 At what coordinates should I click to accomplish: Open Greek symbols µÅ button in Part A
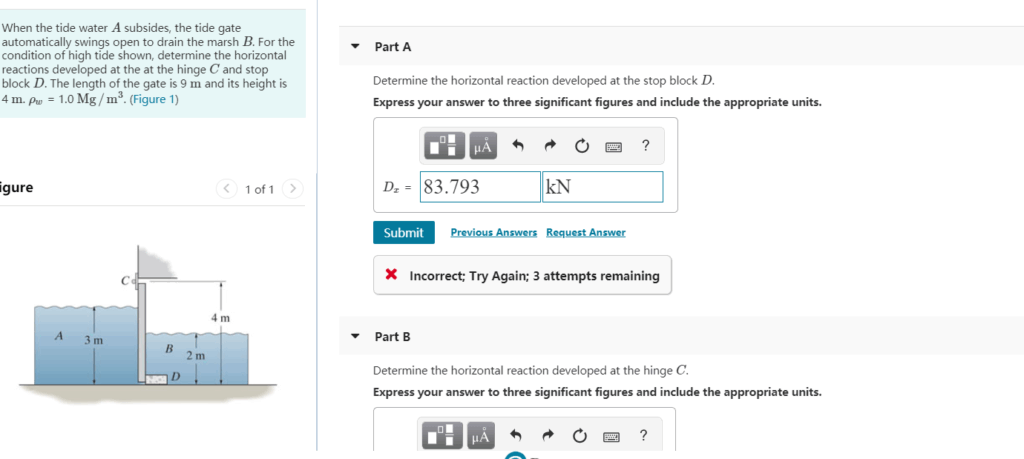click(x=482, y=146)
